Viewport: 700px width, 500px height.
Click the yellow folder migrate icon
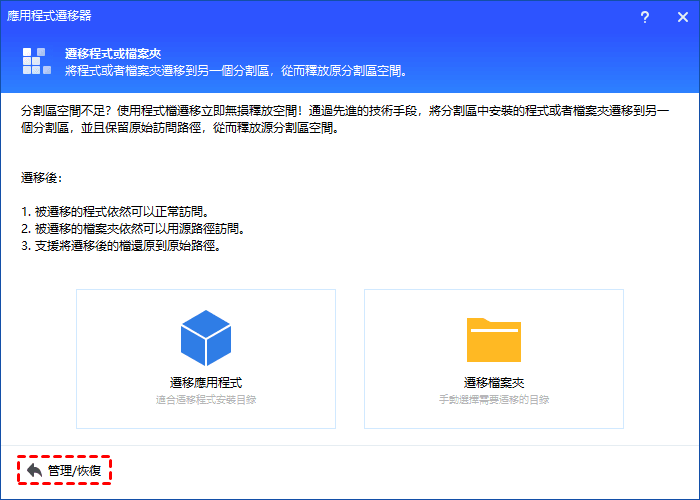coord(494,339)
